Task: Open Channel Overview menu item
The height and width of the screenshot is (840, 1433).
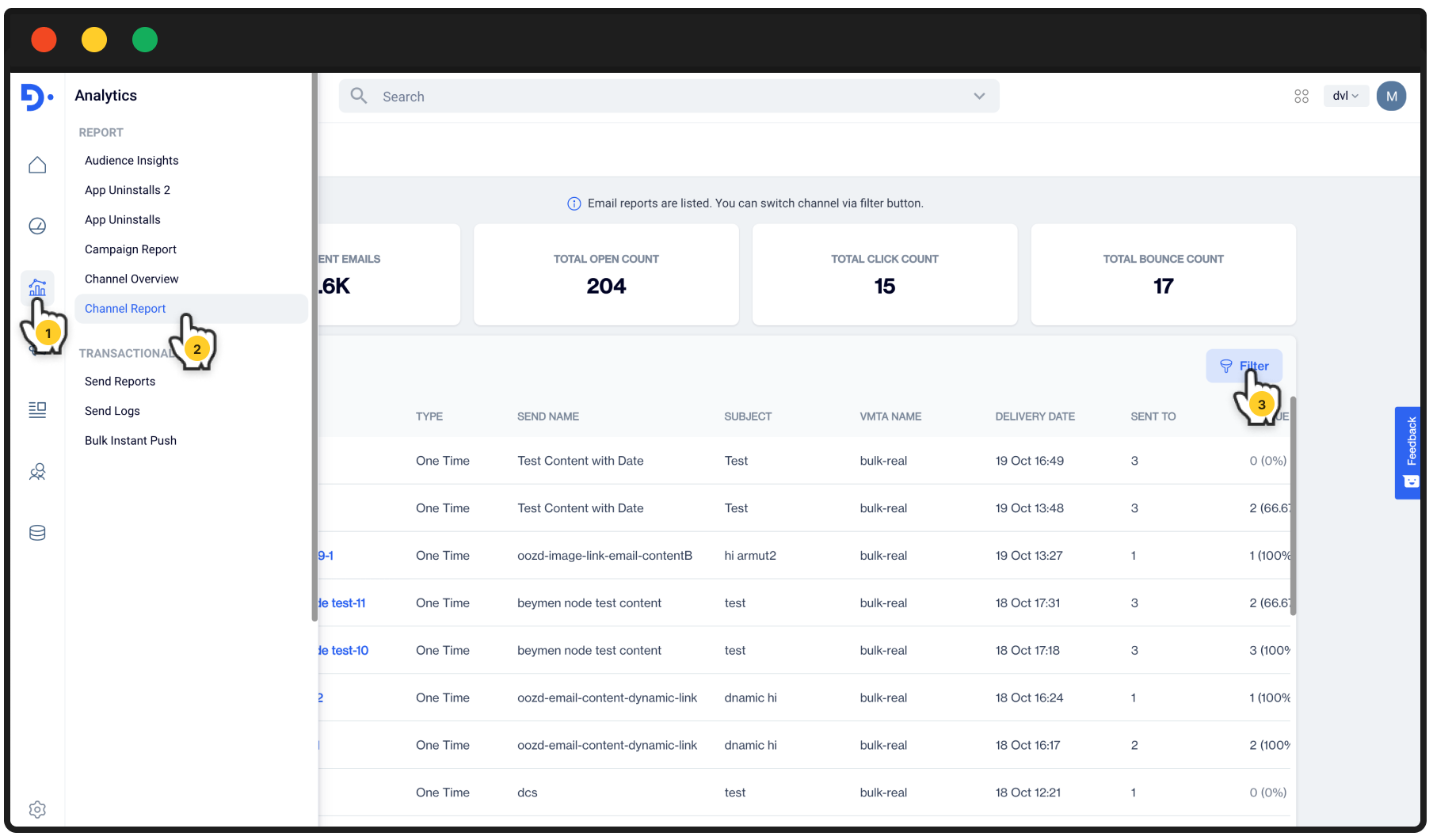Action: pyautogui.click(x=131, y=279)
